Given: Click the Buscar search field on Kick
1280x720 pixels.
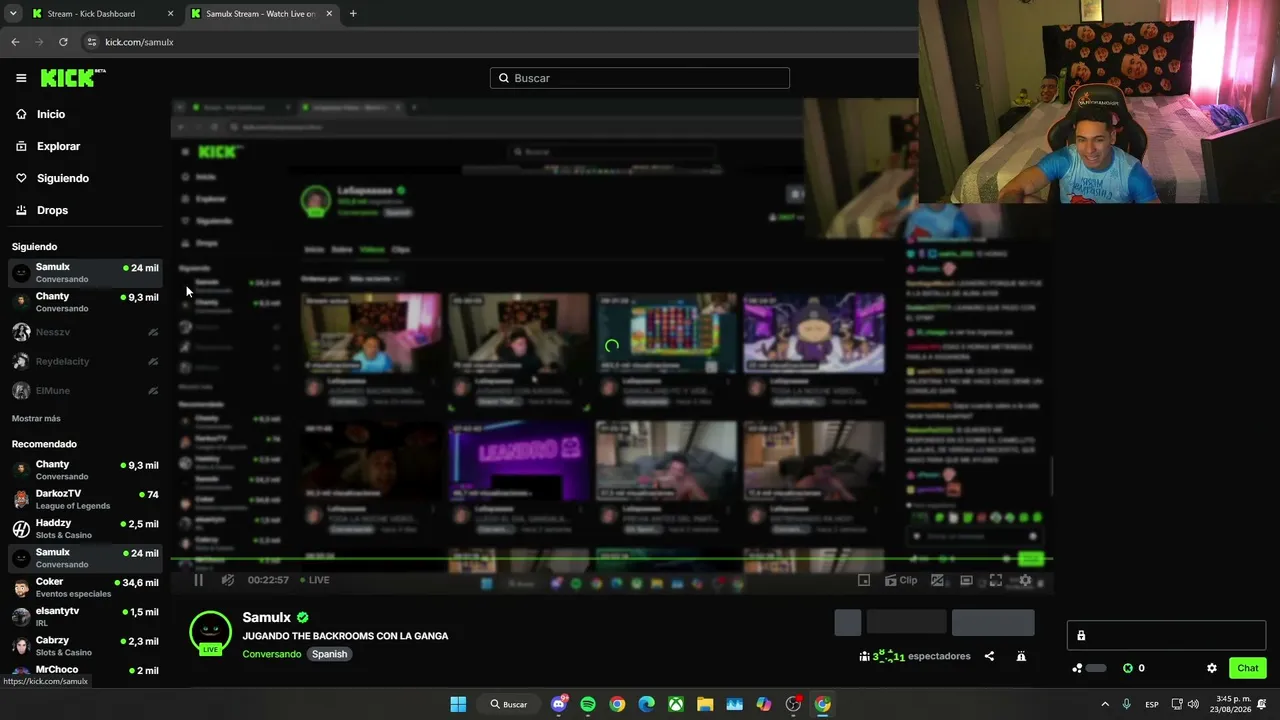Looking at the screenshot, I should click(640, 78).
